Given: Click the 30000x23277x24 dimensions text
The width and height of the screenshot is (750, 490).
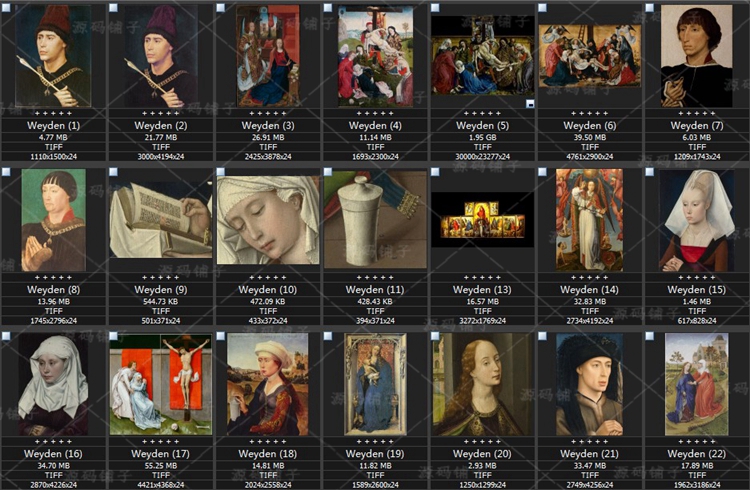Looking at the screenshot, I should pyautogui.click(x=483, y=156).
